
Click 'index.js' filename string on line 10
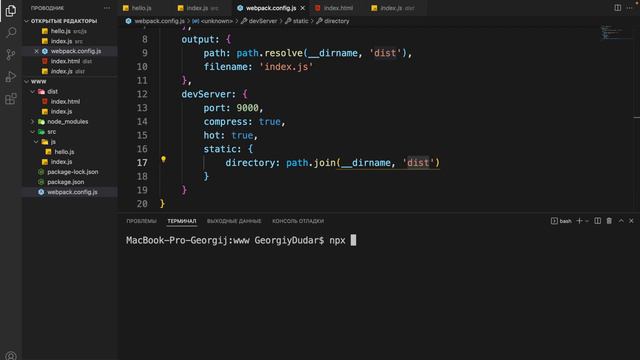286,67
